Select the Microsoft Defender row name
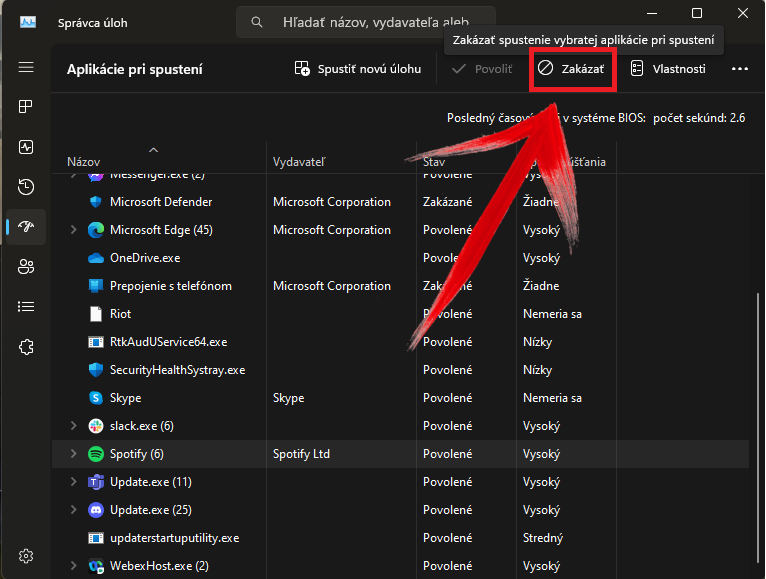 161,202
